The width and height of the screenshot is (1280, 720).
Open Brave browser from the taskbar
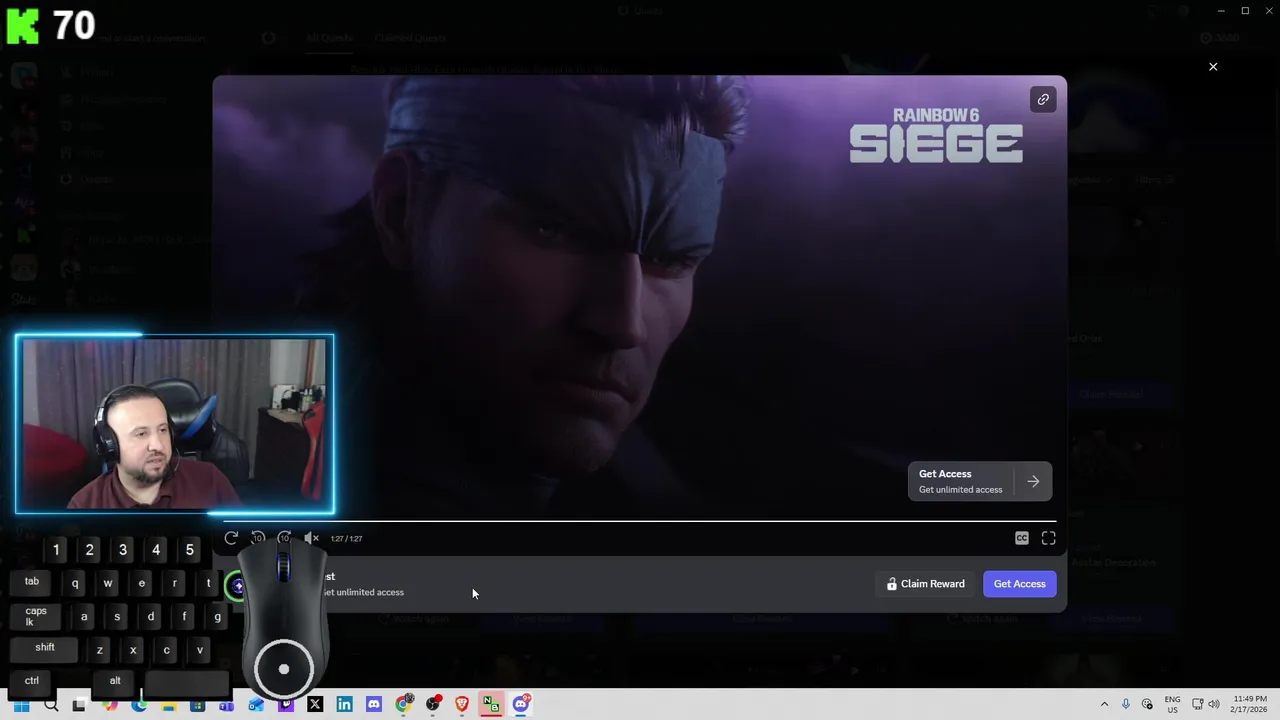(x=462, y=704)
